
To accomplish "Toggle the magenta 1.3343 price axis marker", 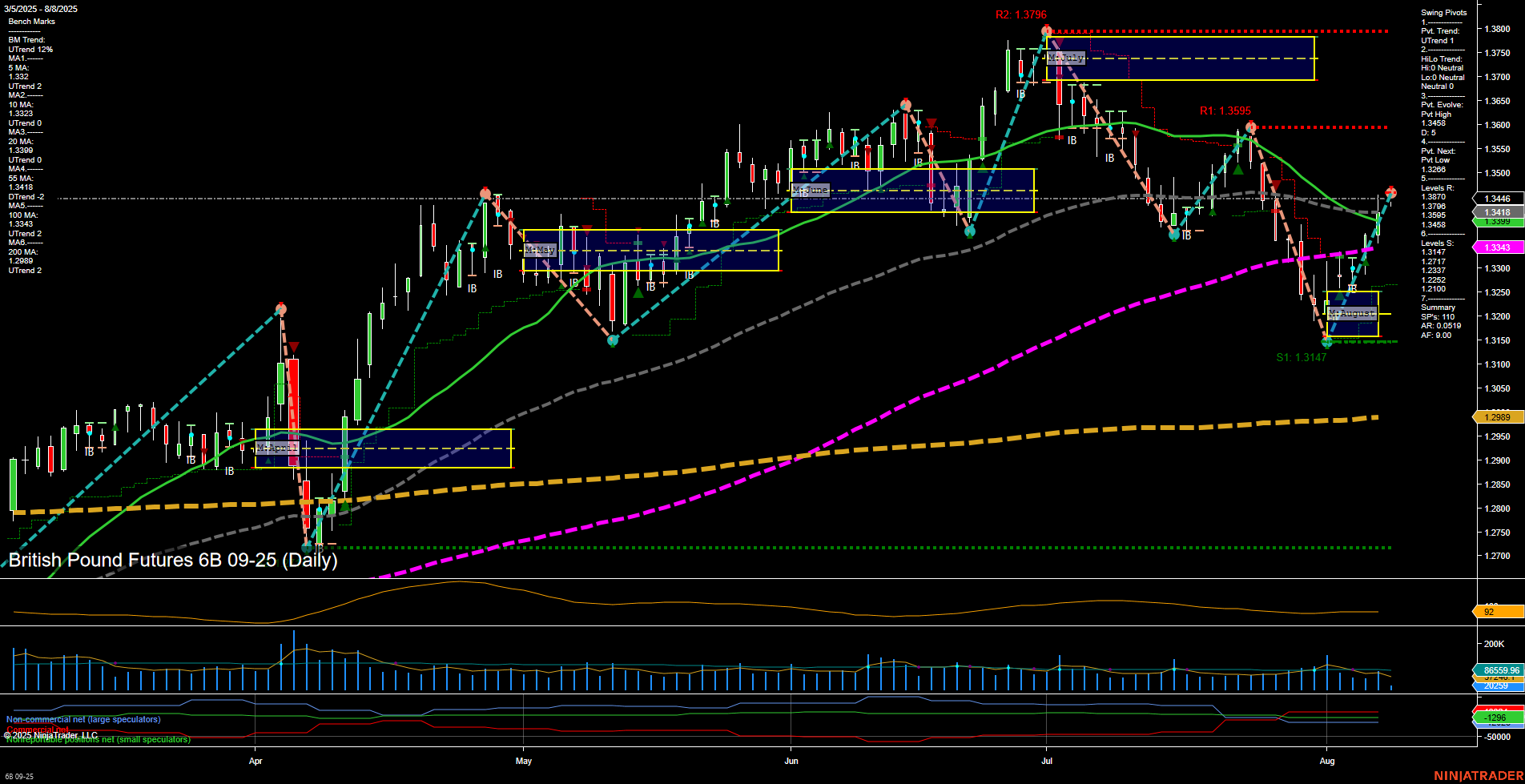I will (1497, 247).
